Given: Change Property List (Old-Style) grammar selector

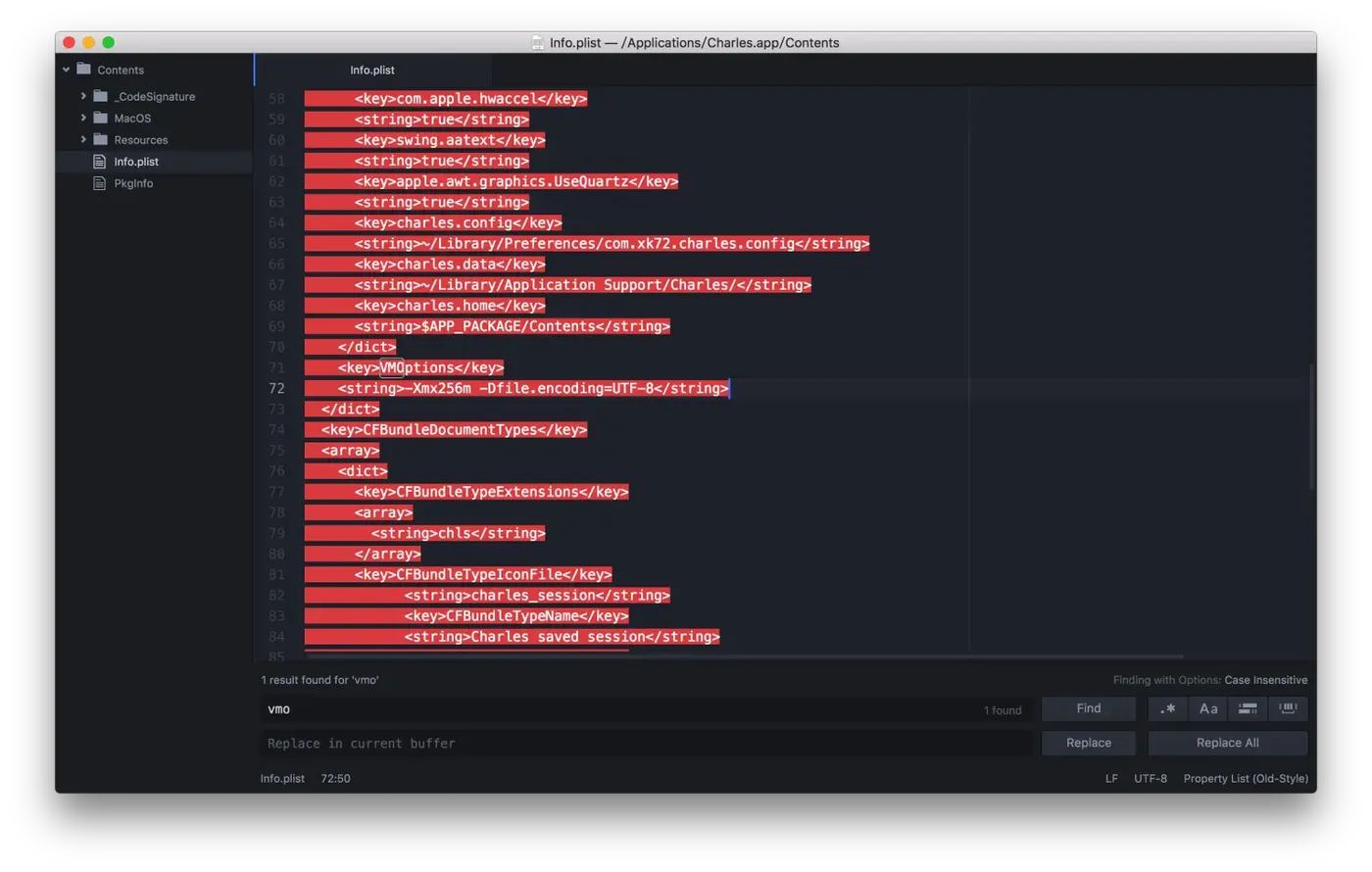Looking at the screenshot, I should (1246, 779).
